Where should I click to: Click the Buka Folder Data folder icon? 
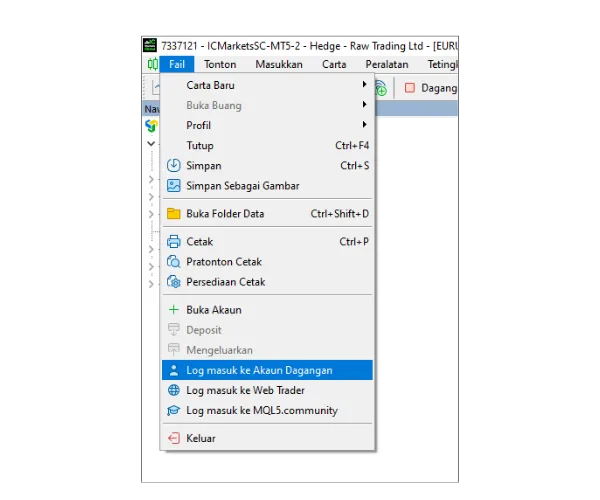coord(173,214)
